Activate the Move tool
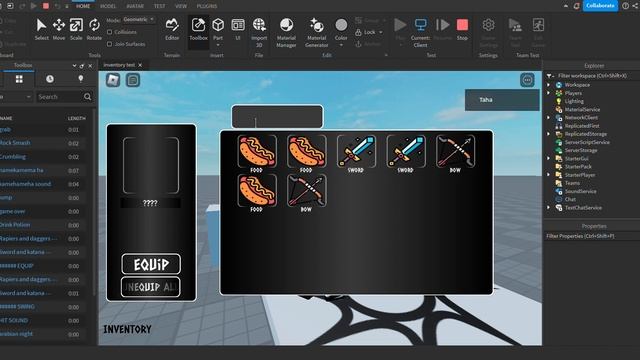Screen dimensions: 640x360 tap(59, 29)
